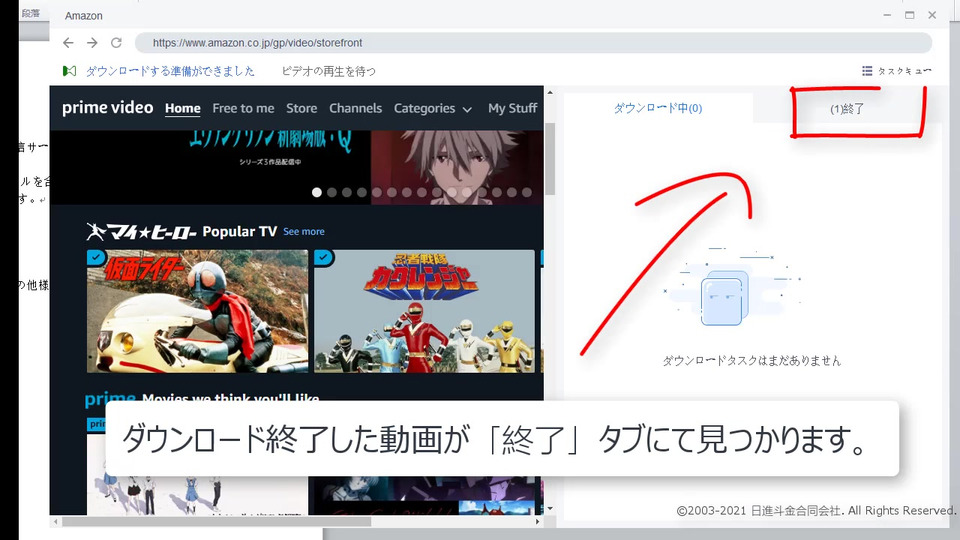Toggle the checkmark on the Kamen Rider thumbnail
The image size is (960, 540).
pos(96,257)
